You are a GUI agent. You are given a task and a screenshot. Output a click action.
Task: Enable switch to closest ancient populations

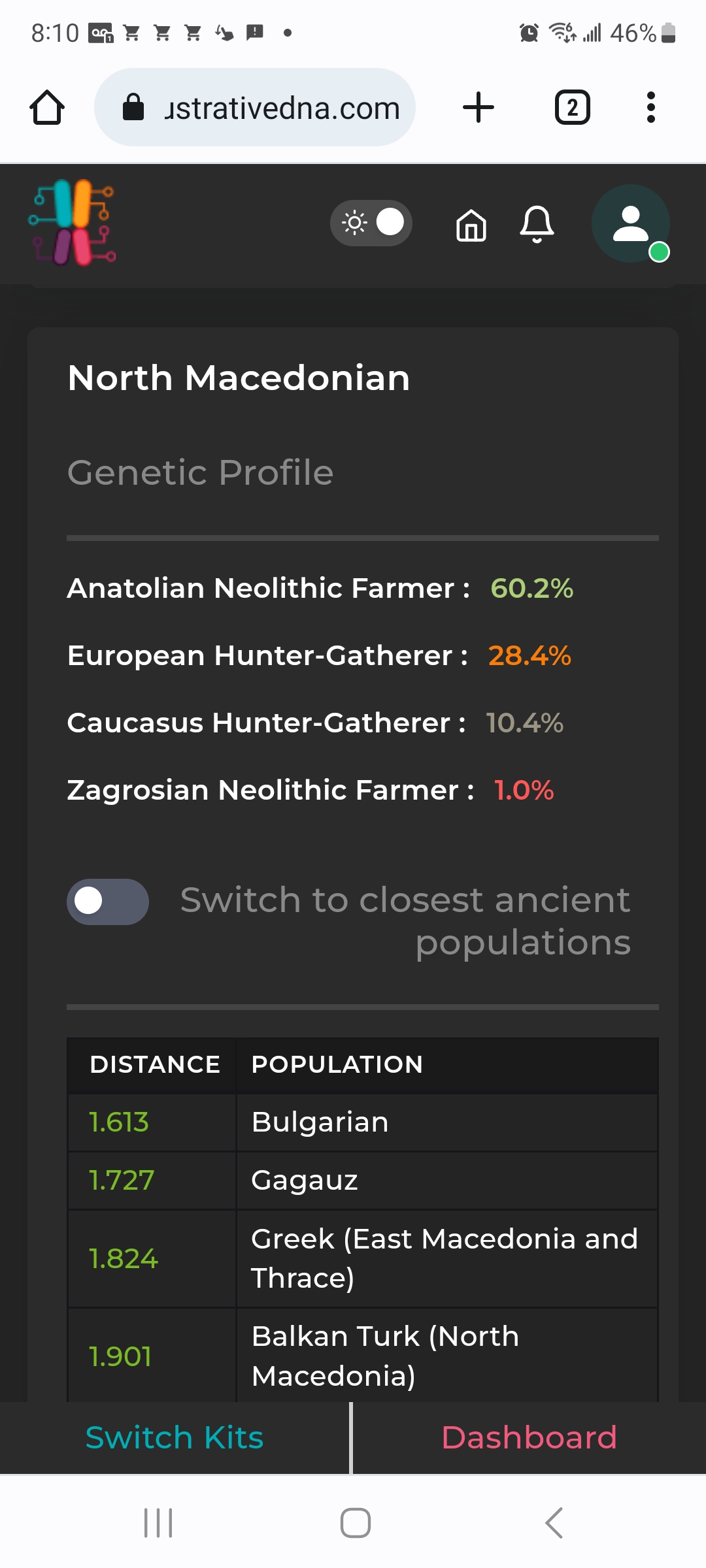click(x=108, y=902)
